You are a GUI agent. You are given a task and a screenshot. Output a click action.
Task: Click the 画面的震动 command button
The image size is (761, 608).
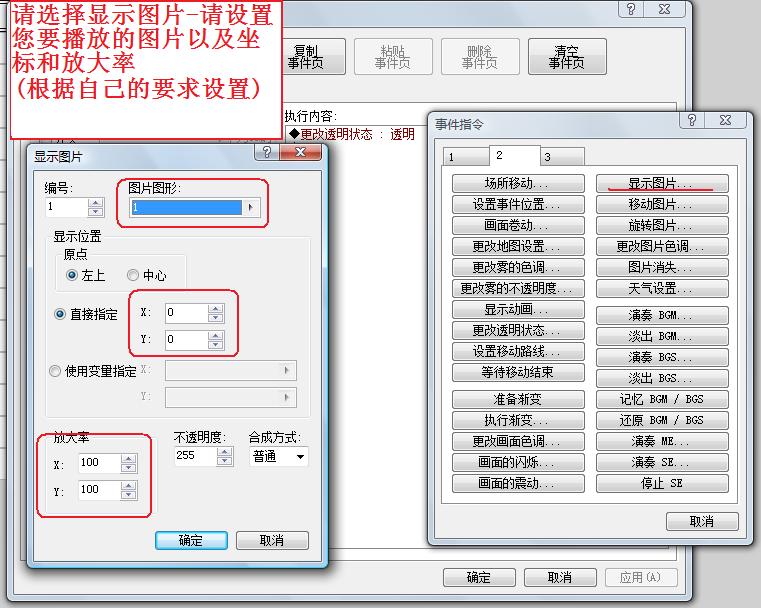518,483
